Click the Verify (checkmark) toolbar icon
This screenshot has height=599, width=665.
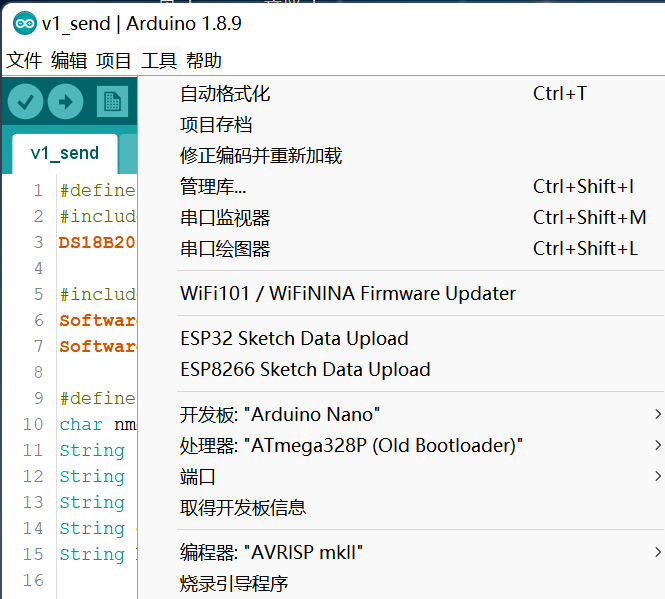pyautogui.click(x=26, y=101)
